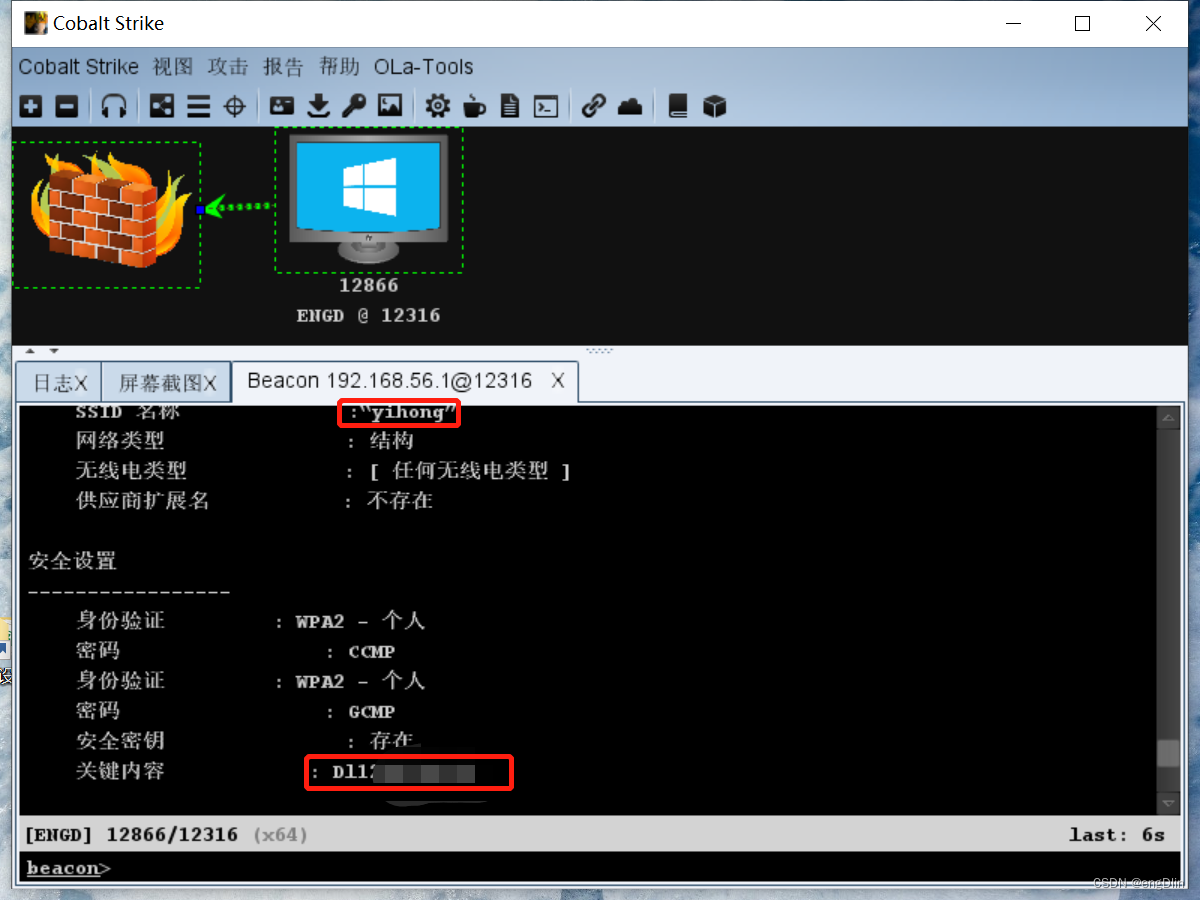
Task: Switch to Pivot Graph view icon
Action: tap(161, 105)
